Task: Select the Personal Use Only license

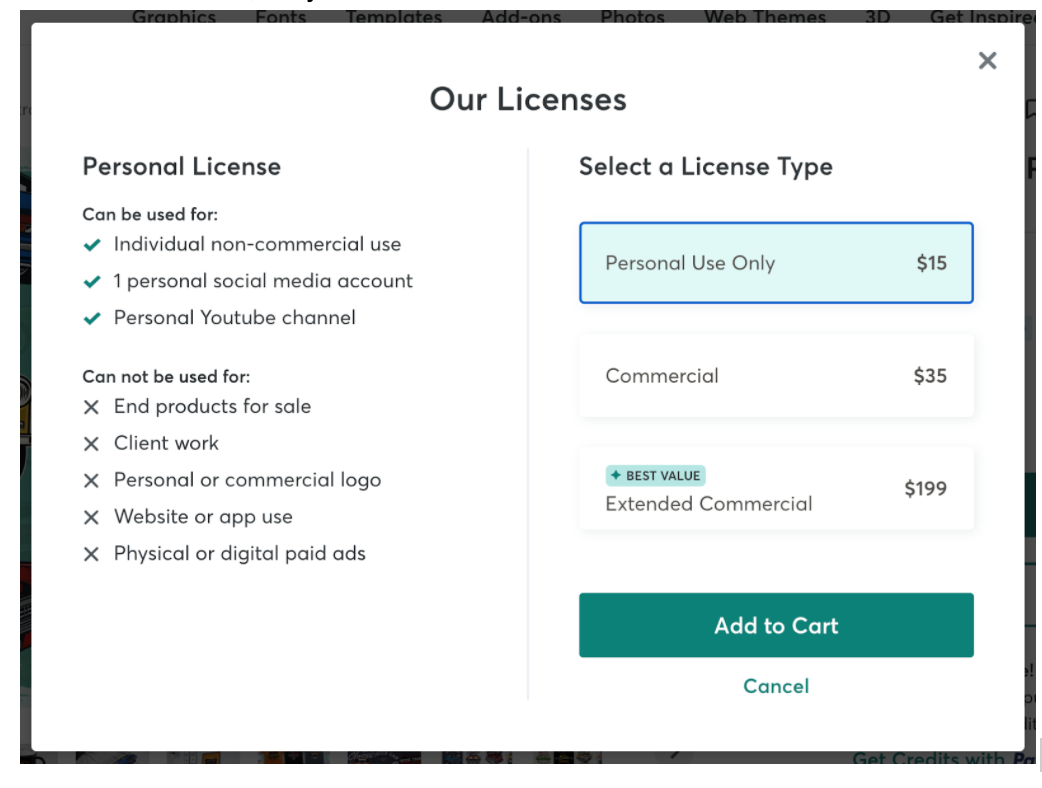Action: 776,263
